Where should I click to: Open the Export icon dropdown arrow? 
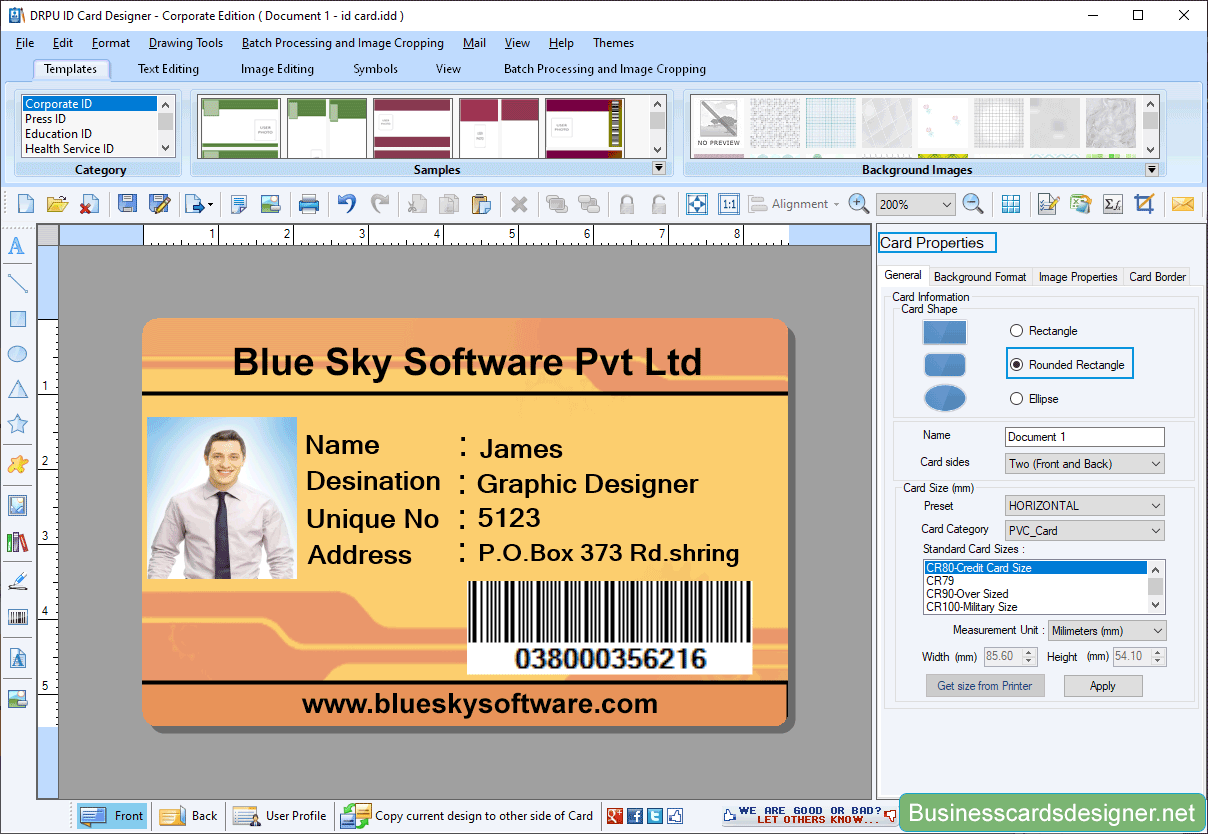[x=210, y=205]
